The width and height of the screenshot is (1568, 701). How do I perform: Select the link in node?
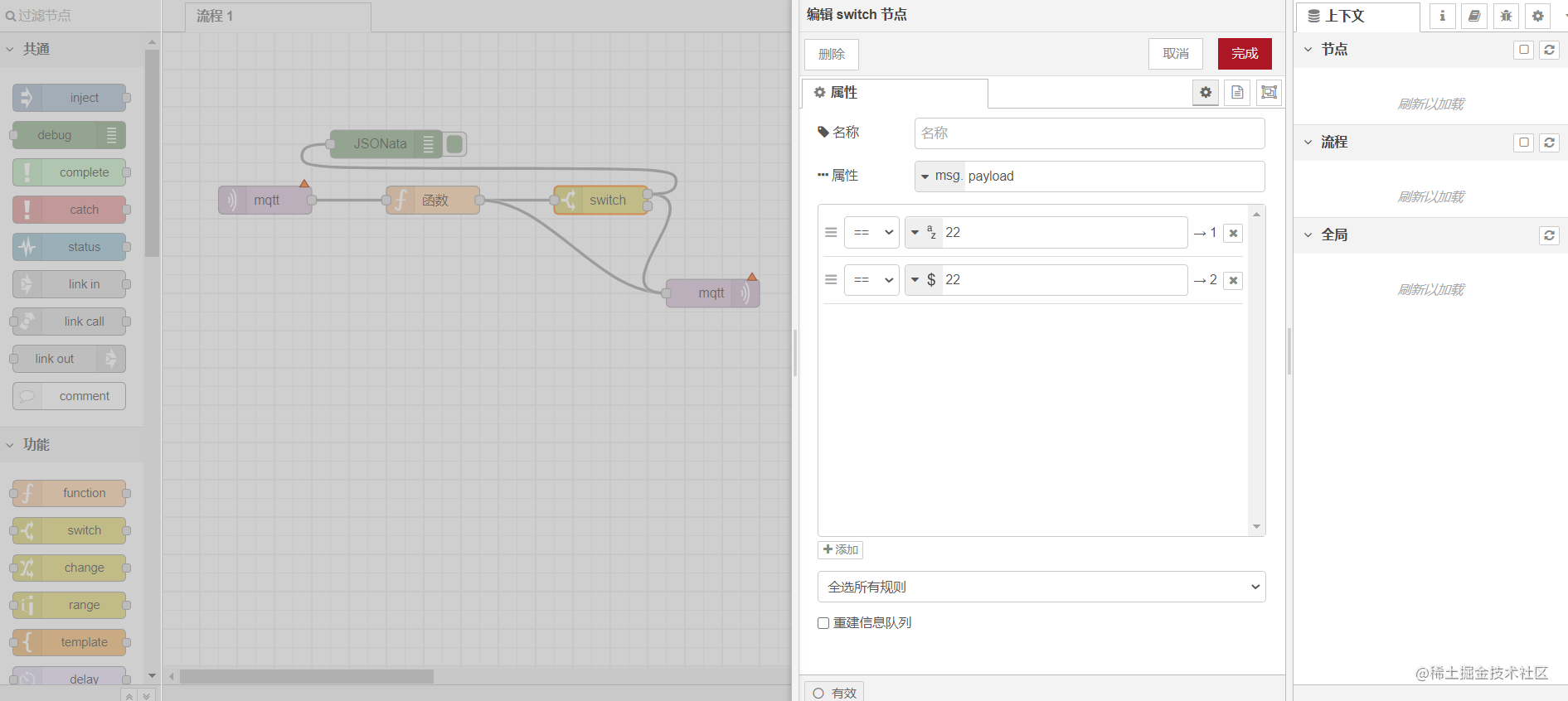(x=70, y=284)
